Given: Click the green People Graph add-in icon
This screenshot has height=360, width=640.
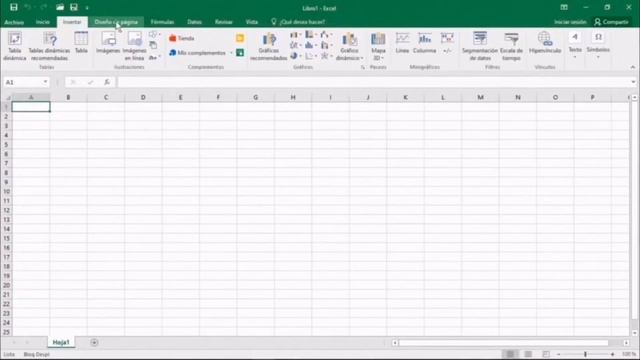Looking at the screenshot, I should [240, 53].
